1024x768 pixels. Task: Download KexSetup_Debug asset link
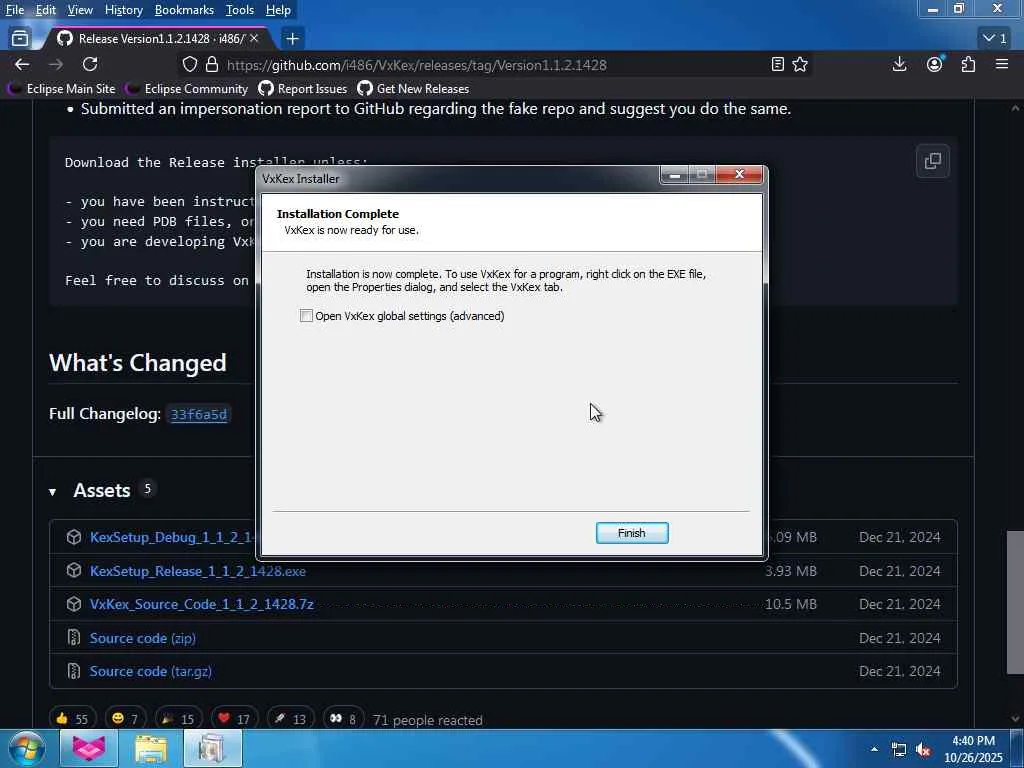[172, 537]
